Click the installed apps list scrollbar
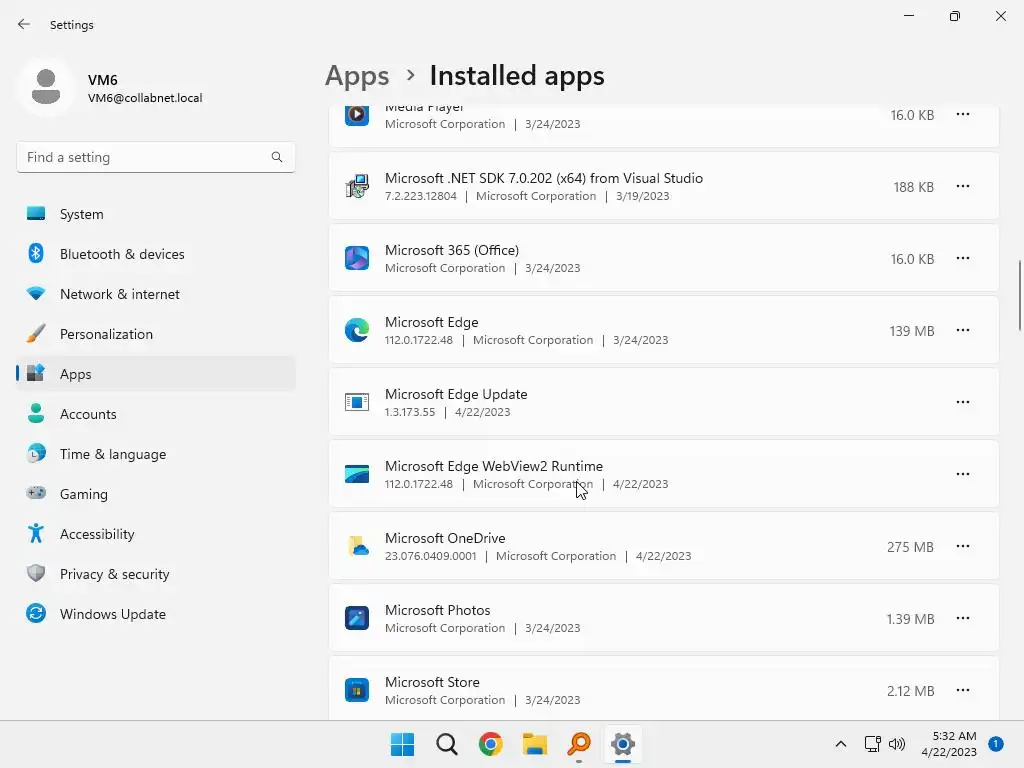Image resolution: width=1024 pixels, height=768 pixels. (x=1019, y=295)
